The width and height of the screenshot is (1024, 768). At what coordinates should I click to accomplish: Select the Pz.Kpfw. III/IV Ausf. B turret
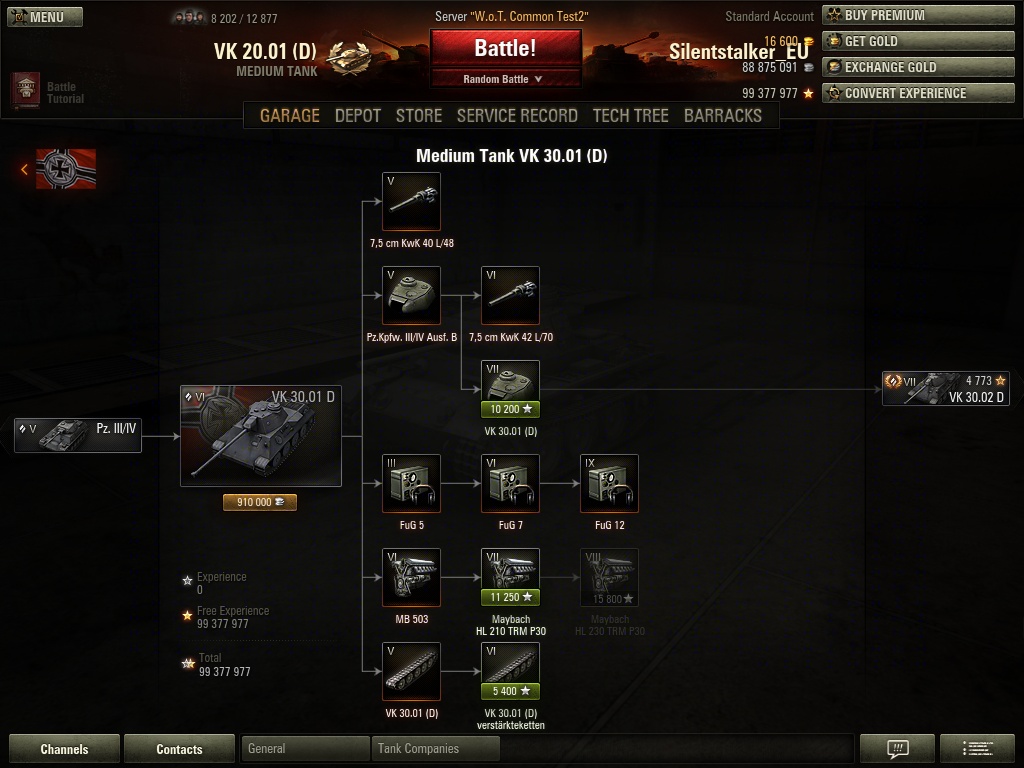click(411, 295)
